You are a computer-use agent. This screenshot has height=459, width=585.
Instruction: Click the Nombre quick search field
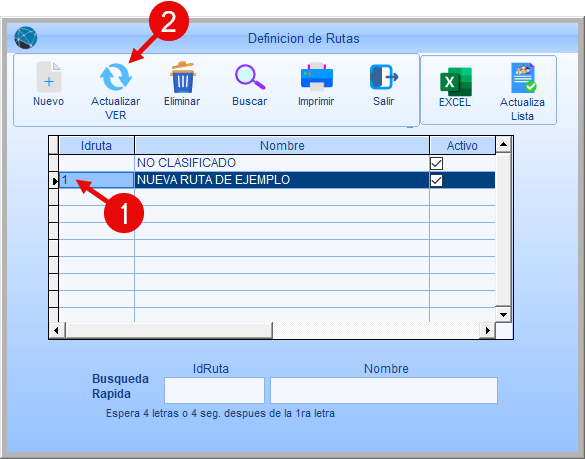384,390
